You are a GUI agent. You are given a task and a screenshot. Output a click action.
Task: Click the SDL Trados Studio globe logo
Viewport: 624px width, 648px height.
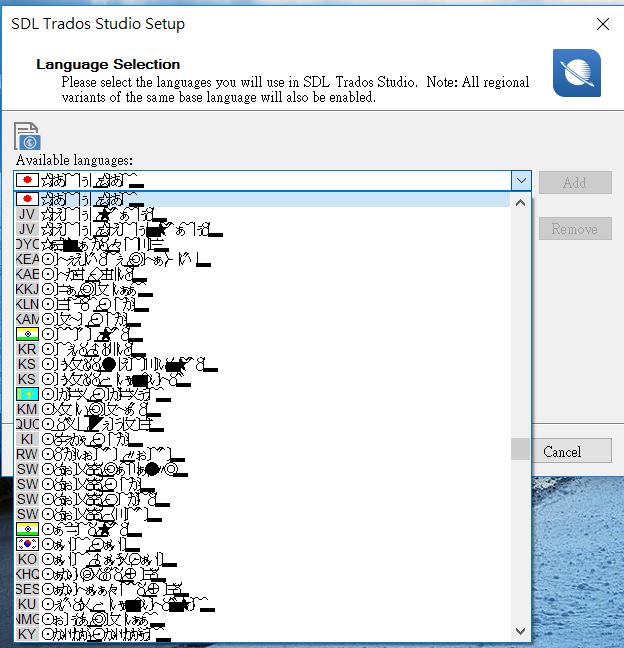pos(577,73)
